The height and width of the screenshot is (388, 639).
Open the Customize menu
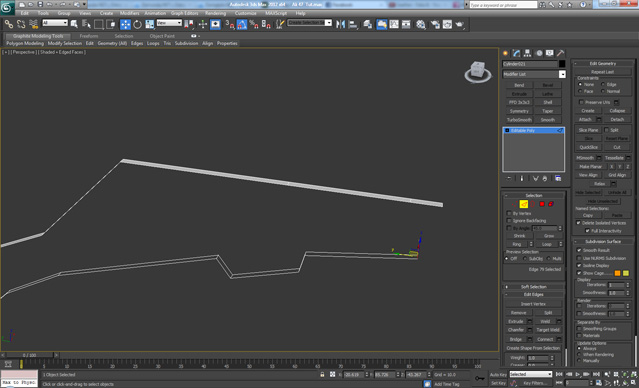(246, 13)
